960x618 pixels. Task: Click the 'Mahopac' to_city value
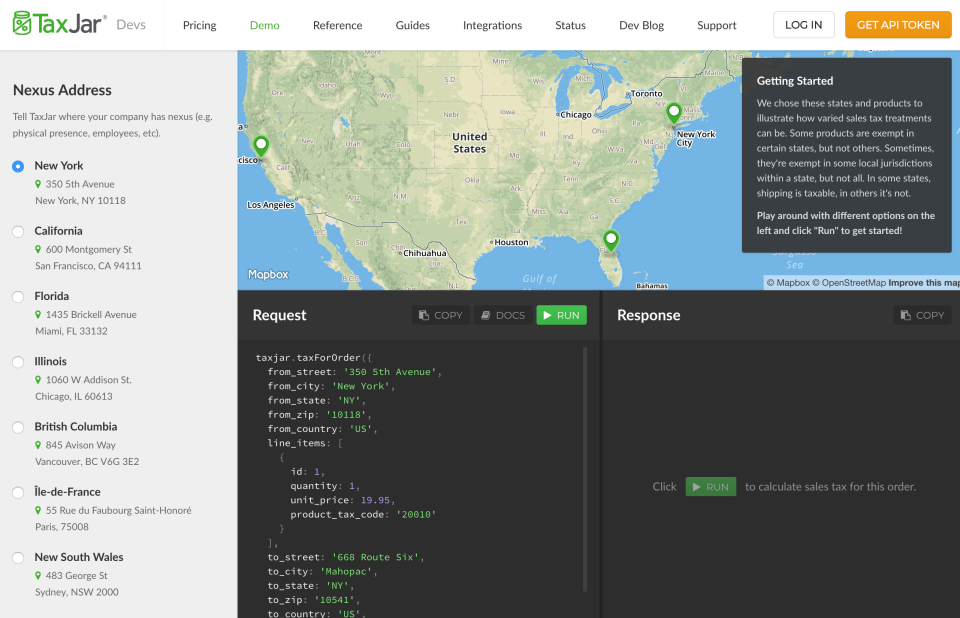(346, 571)
